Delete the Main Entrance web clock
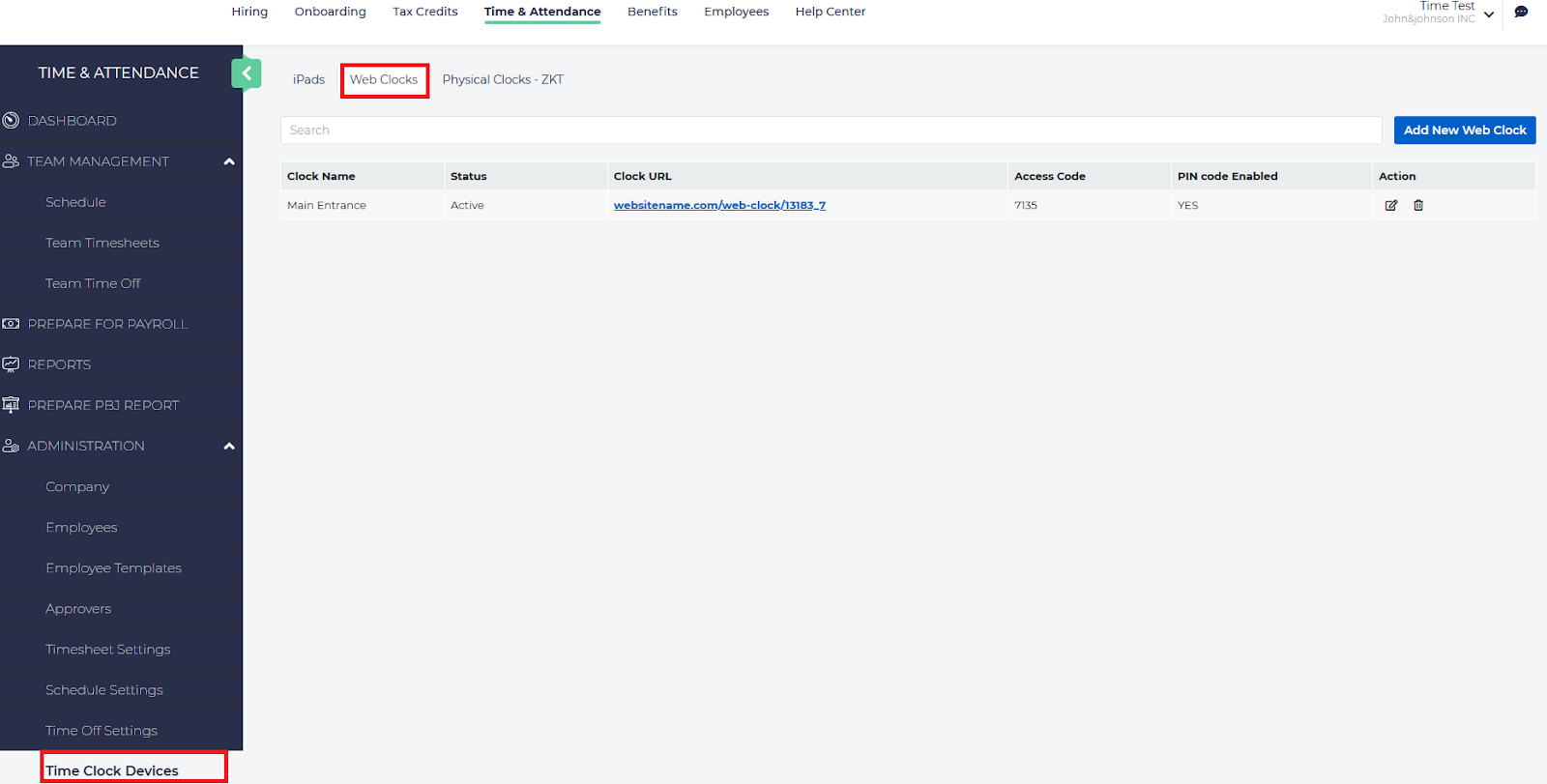Viewport: 1547px width, 784px height. (x=1418, y=205)
